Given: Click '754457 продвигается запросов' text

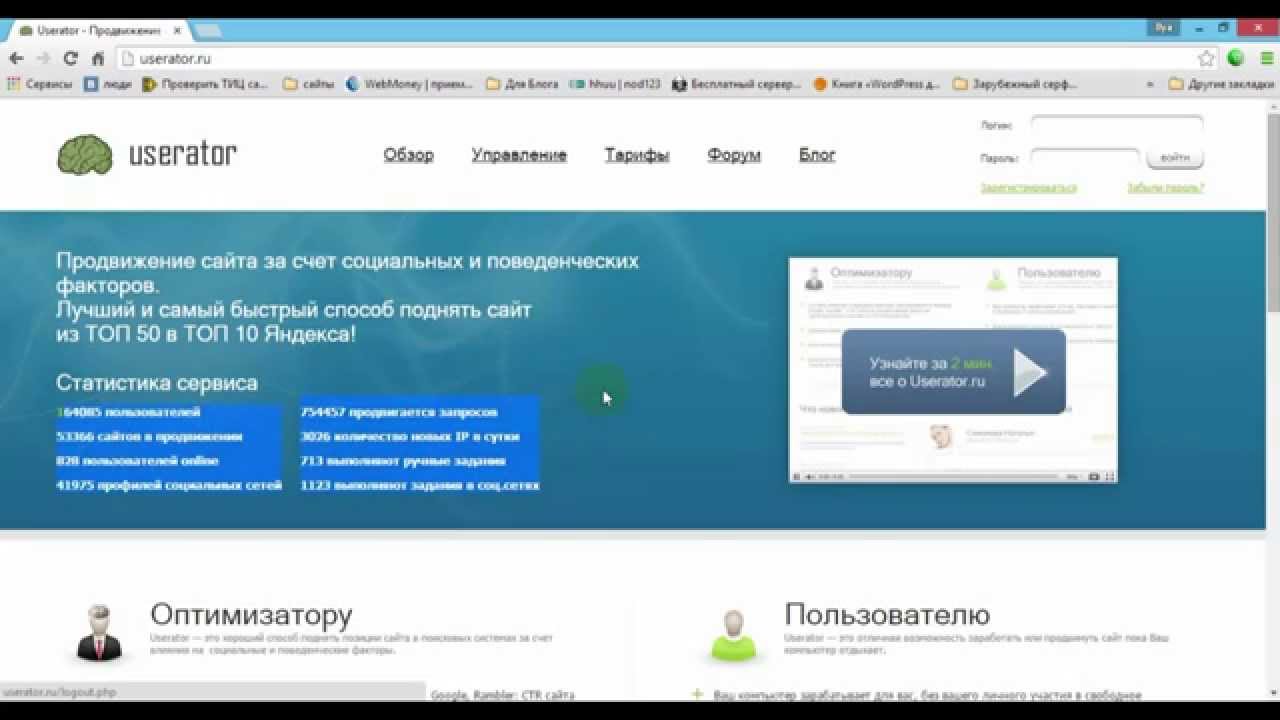Looking at the screenshot, I should 399,412.
